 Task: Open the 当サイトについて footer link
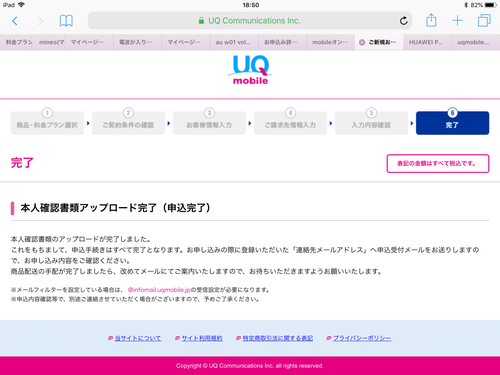coord(138,338)
